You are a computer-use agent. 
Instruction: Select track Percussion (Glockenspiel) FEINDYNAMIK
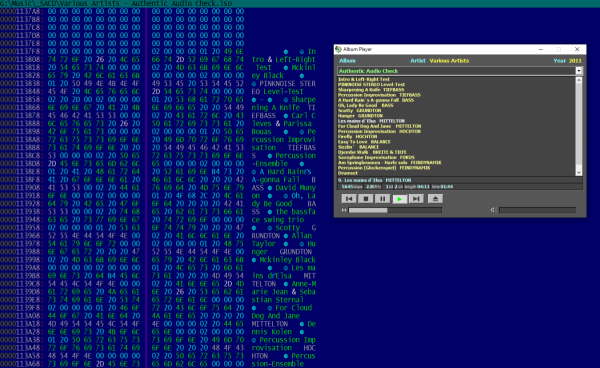pos(384,168)
